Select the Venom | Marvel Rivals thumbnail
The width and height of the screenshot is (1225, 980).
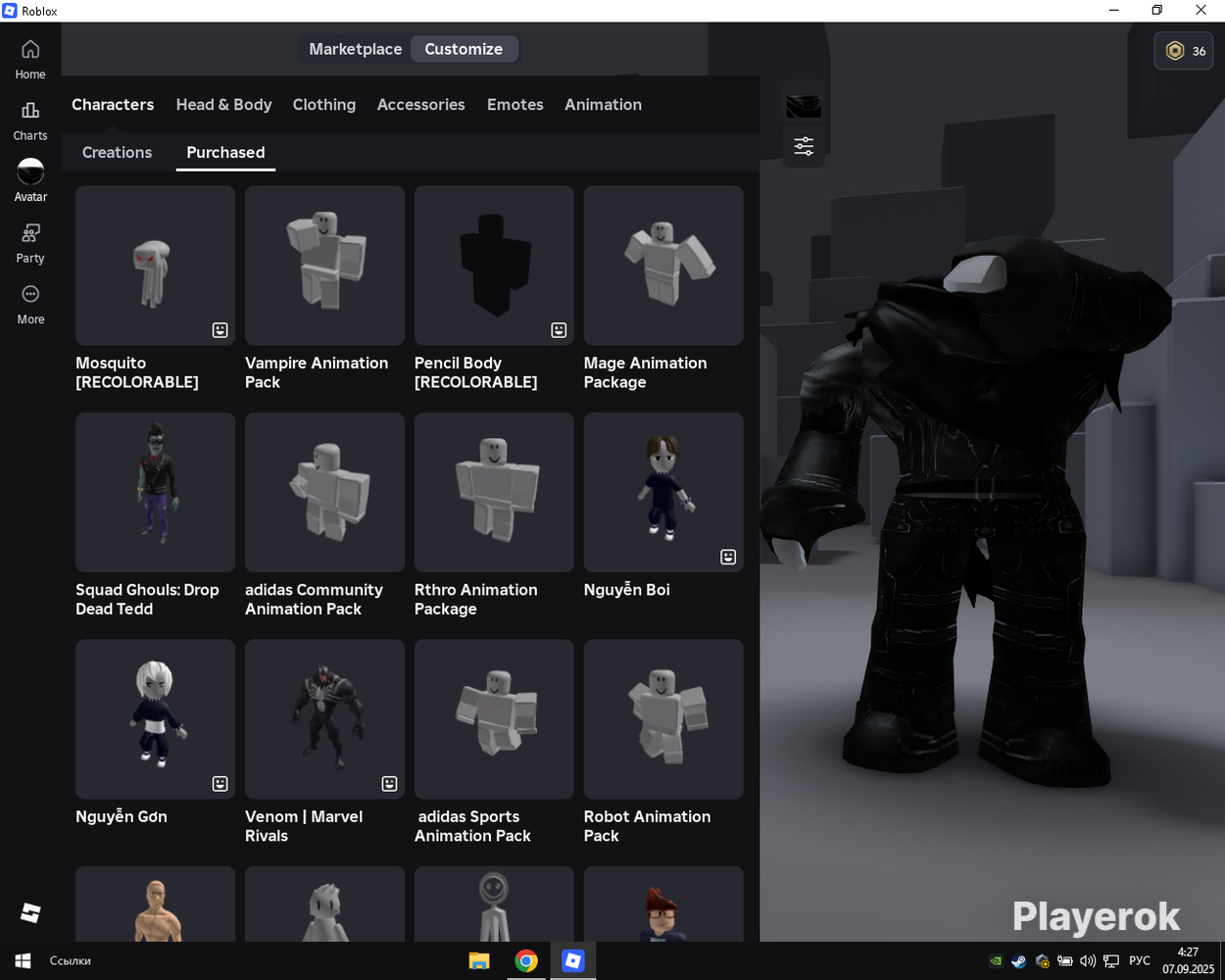click(324, 719)
